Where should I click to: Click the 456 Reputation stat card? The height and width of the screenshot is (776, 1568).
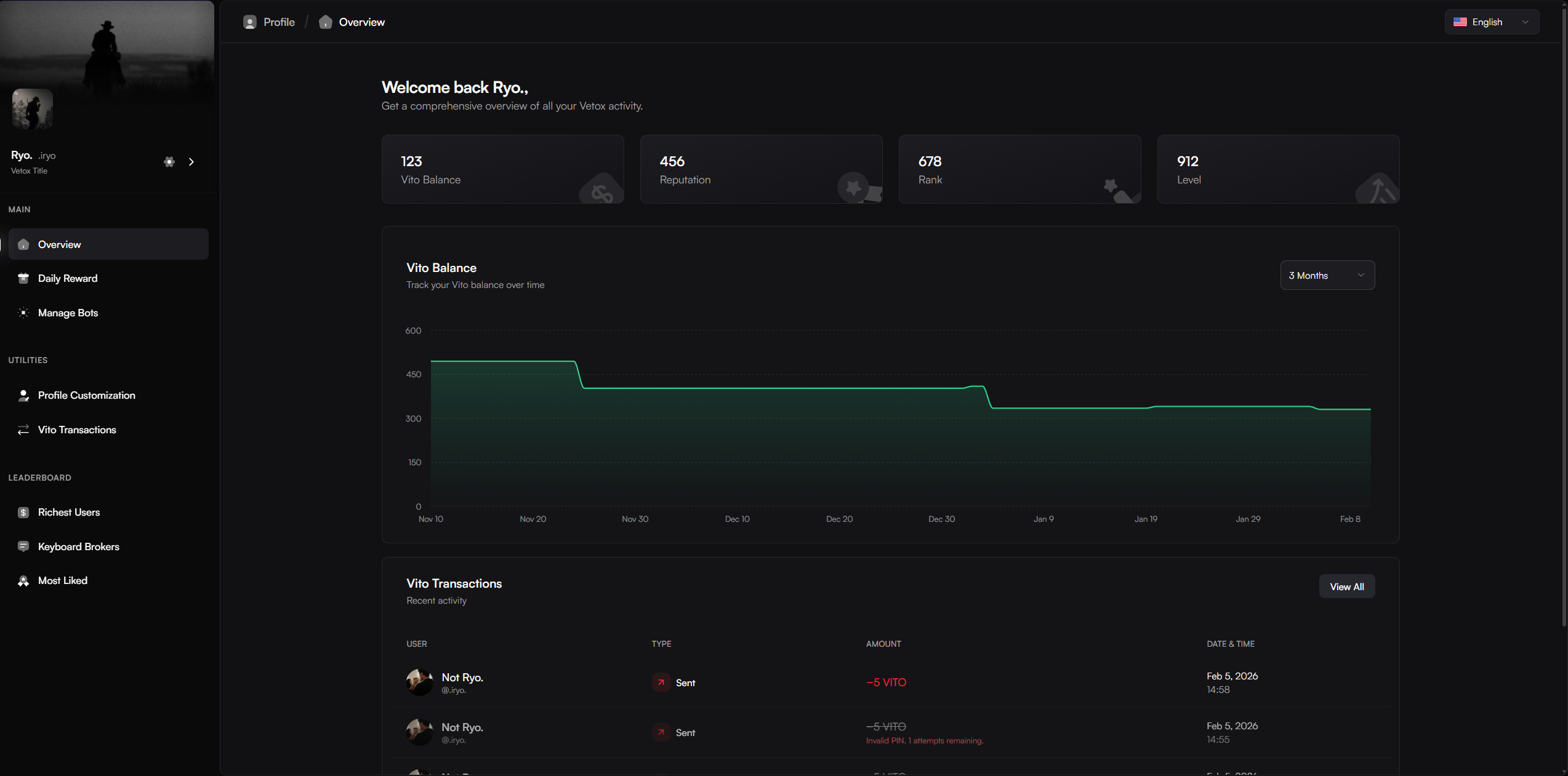click(762, 169)
